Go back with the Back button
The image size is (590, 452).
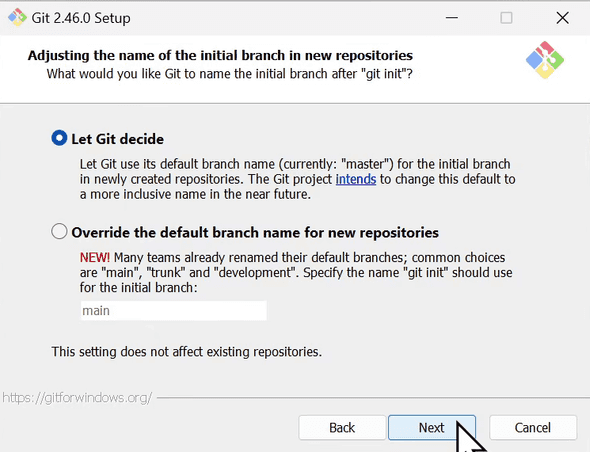point(342,428)
